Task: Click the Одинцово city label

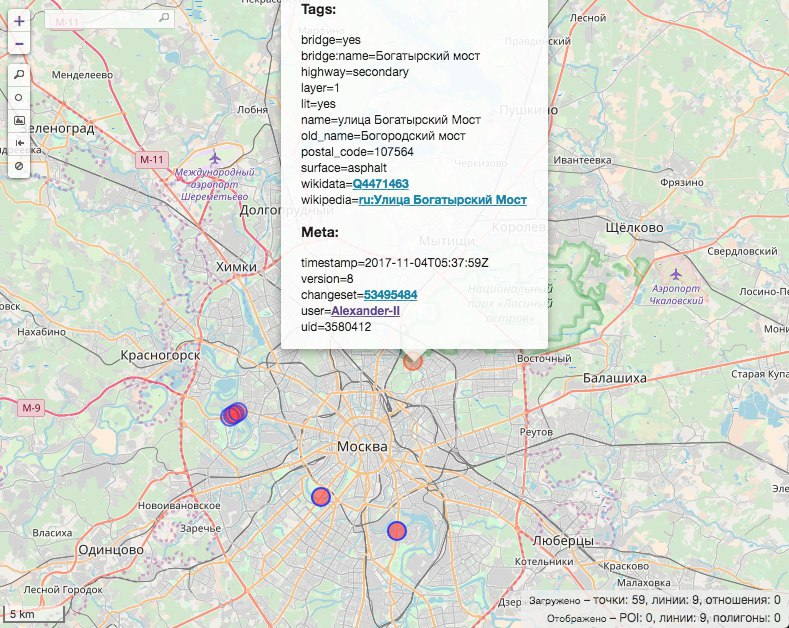Action: 111,550
